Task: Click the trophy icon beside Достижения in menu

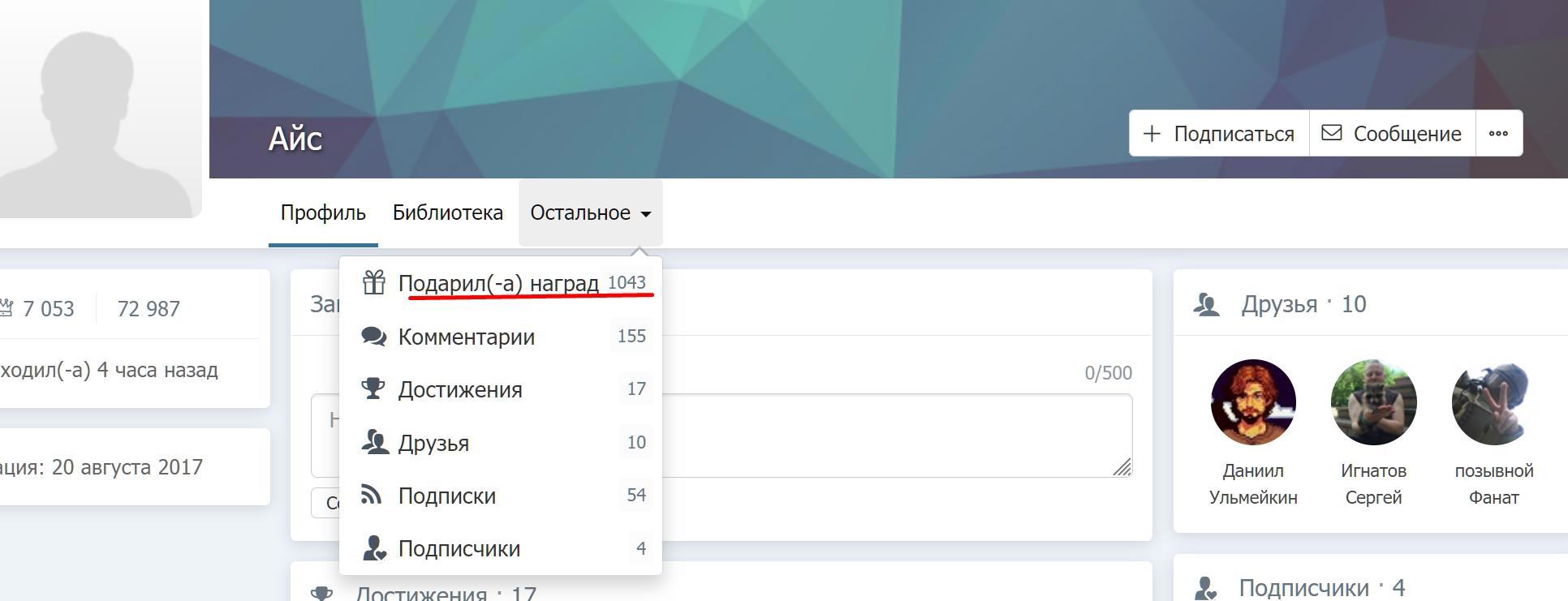Action: pyautogui.click(x=373, y=389)
